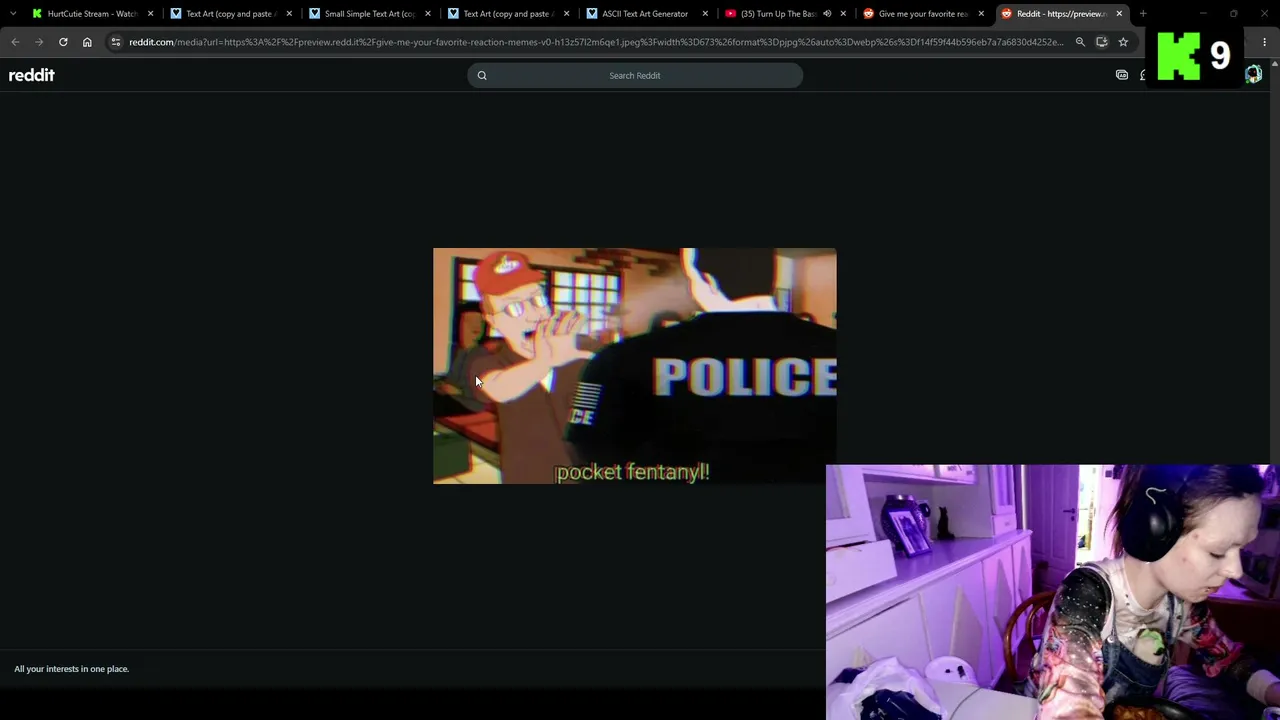Click the address bar URL
This screenshot has height=720, width=1280.
[x=596, y=42]
